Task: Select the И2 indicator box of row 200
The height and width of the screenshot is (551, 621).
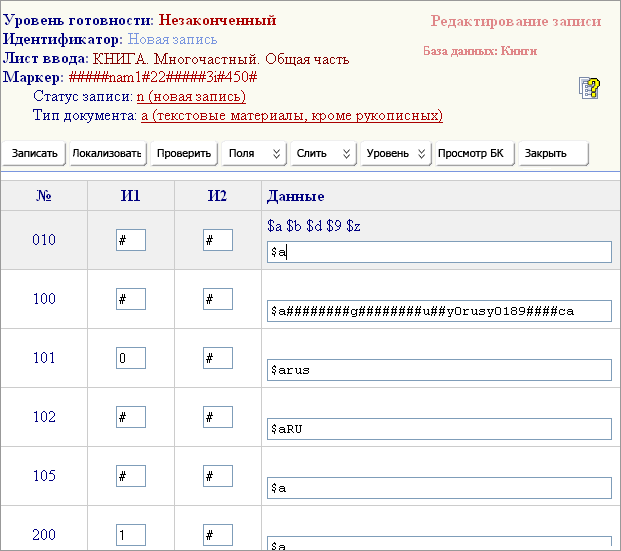Action: (218, 535)
